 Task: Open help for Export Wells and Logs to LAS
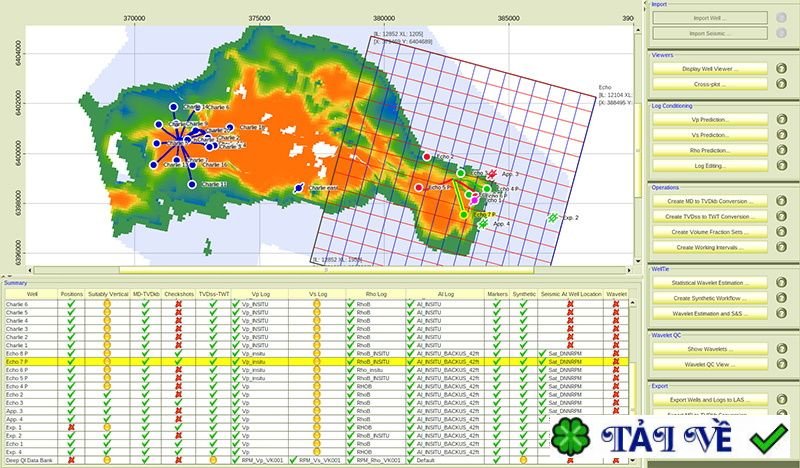[781, 400]
